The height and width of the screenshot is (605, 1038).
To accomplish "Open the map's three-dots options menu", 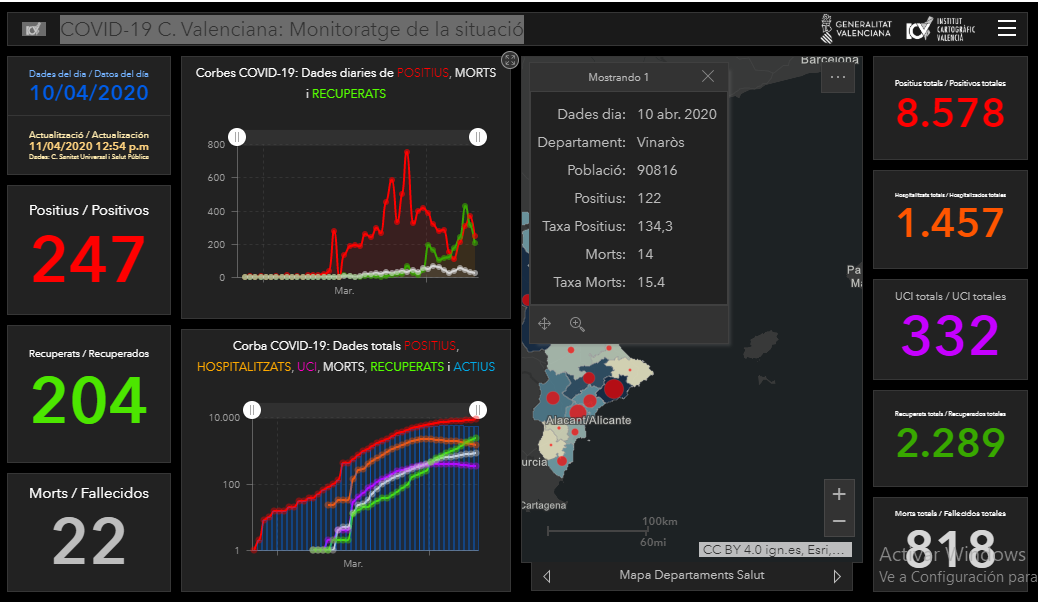I will click(x=838, y=77).
